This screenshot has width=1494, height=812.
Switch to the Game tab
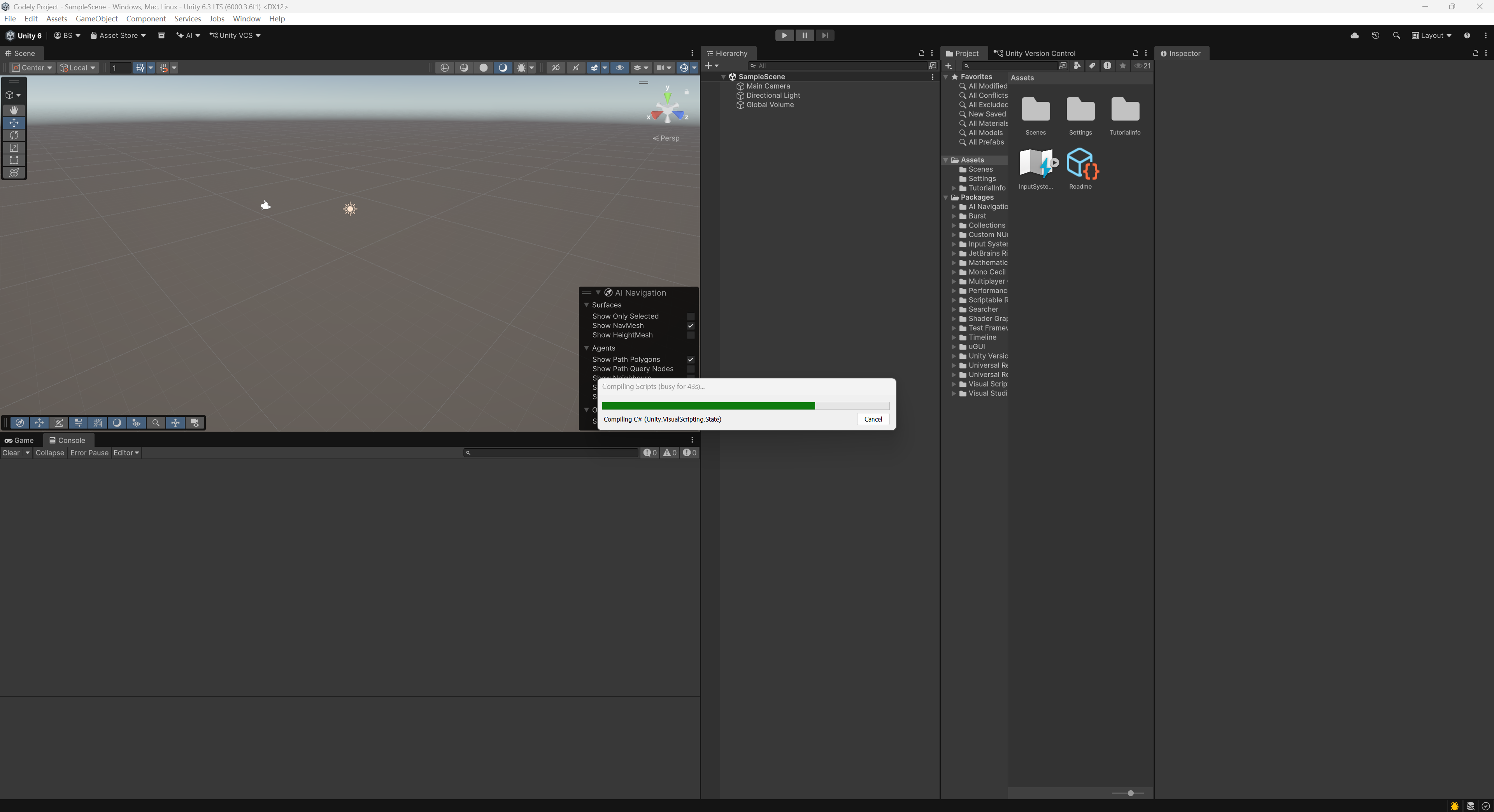pos(19,441)
